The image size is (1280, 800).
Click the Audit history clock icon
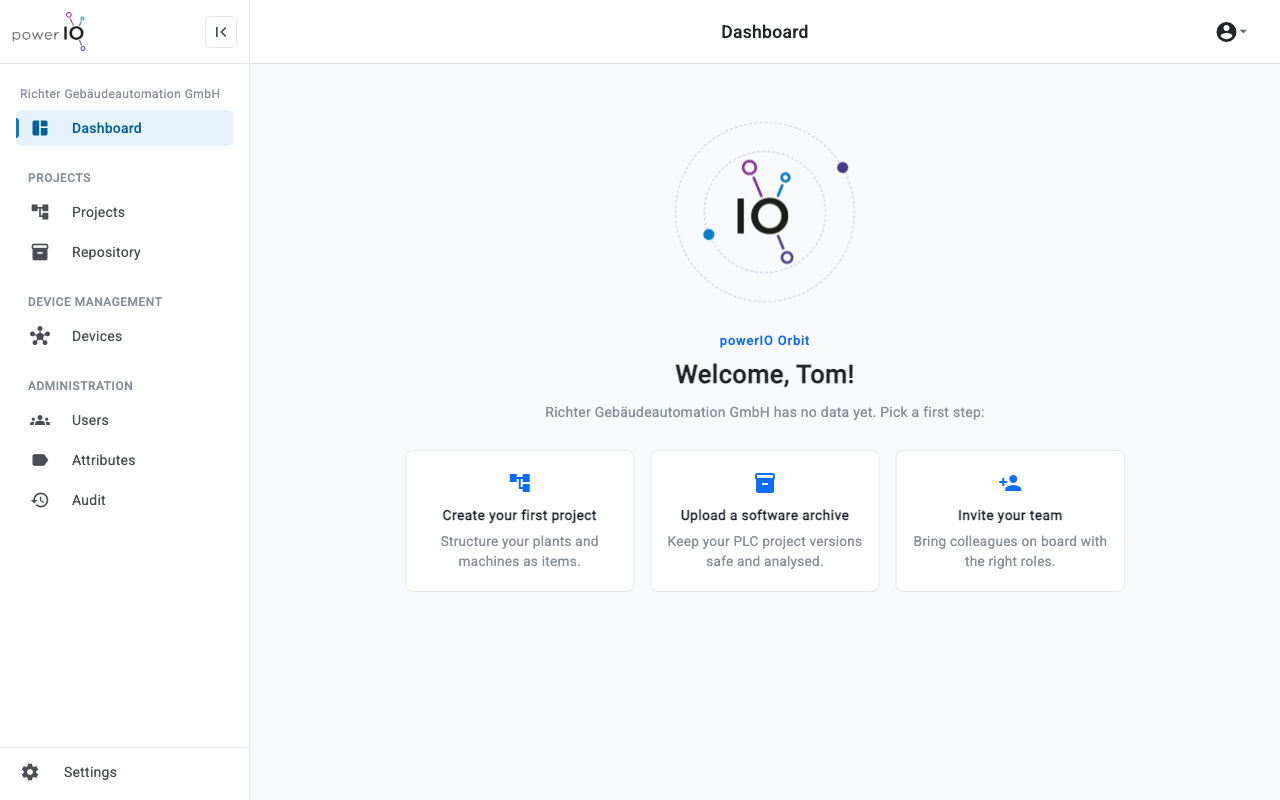(x=40, y=500)
